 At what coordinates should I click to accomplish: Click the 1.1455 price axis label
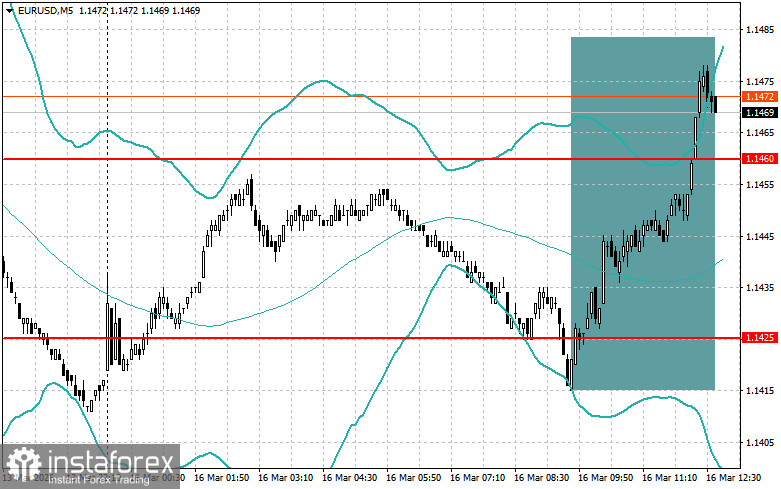[x=760, y=184]
